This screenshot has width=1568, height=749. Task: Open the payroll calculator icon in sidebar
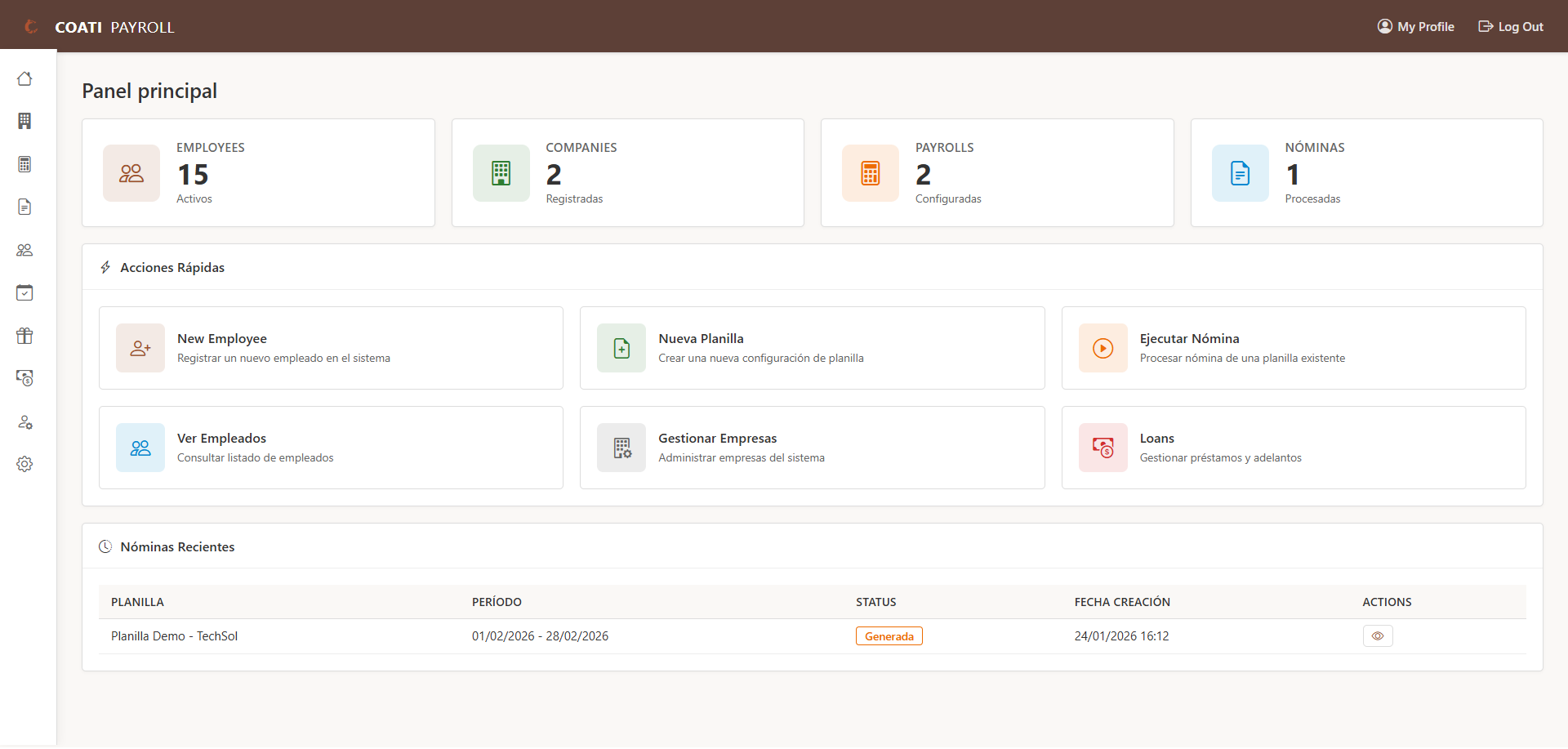point(25,164)
